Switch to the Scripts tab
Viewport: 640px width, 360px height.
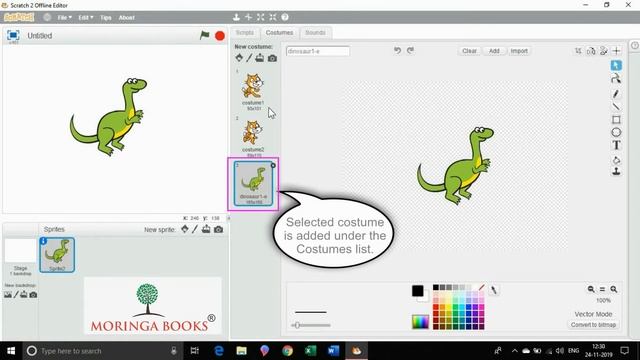click(x=244, y=33)
